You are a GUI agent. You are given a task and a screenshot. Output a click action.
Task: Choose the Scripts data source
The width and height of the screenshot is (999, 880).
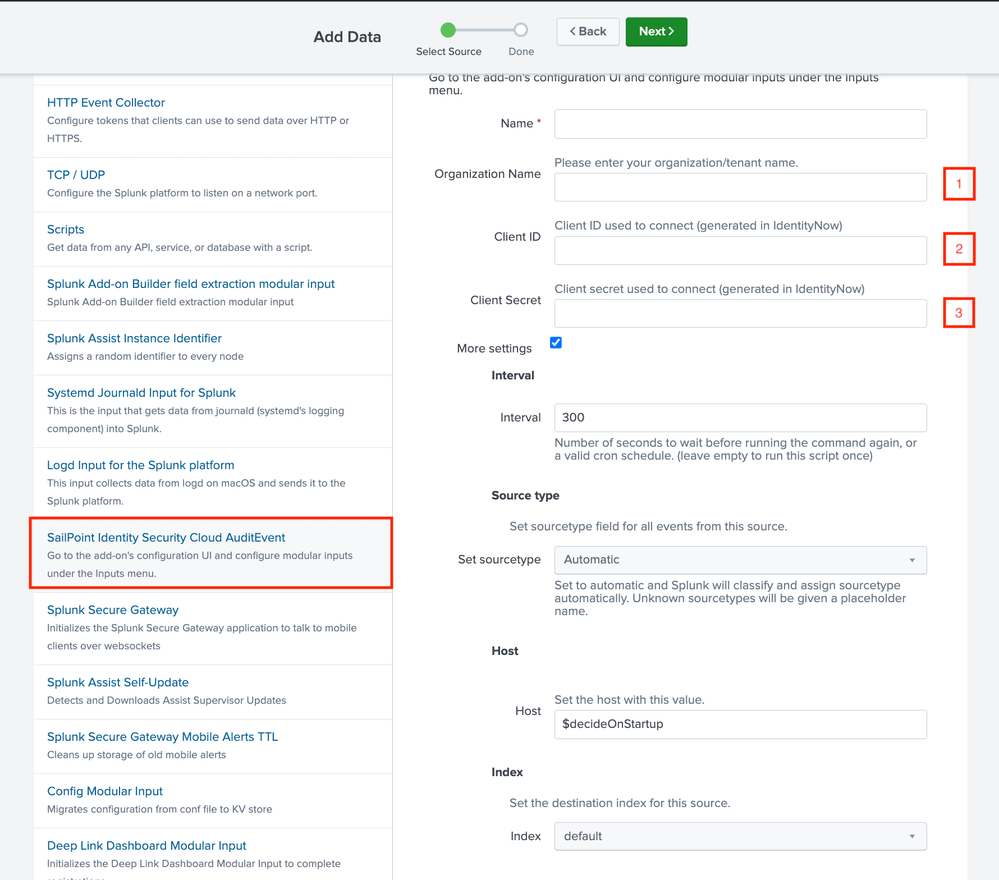coord(66,230)
